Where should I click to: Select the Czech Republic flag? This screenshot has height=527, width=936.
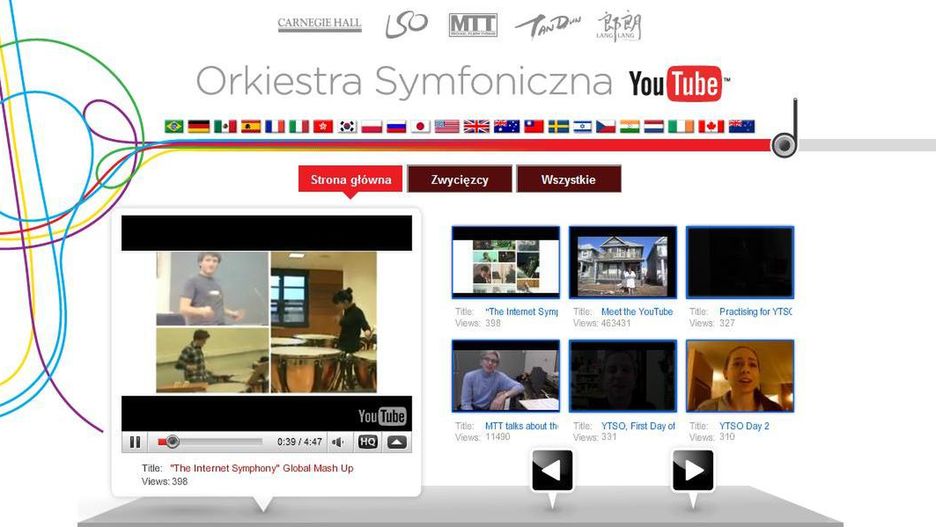click(x=605, y=126)
